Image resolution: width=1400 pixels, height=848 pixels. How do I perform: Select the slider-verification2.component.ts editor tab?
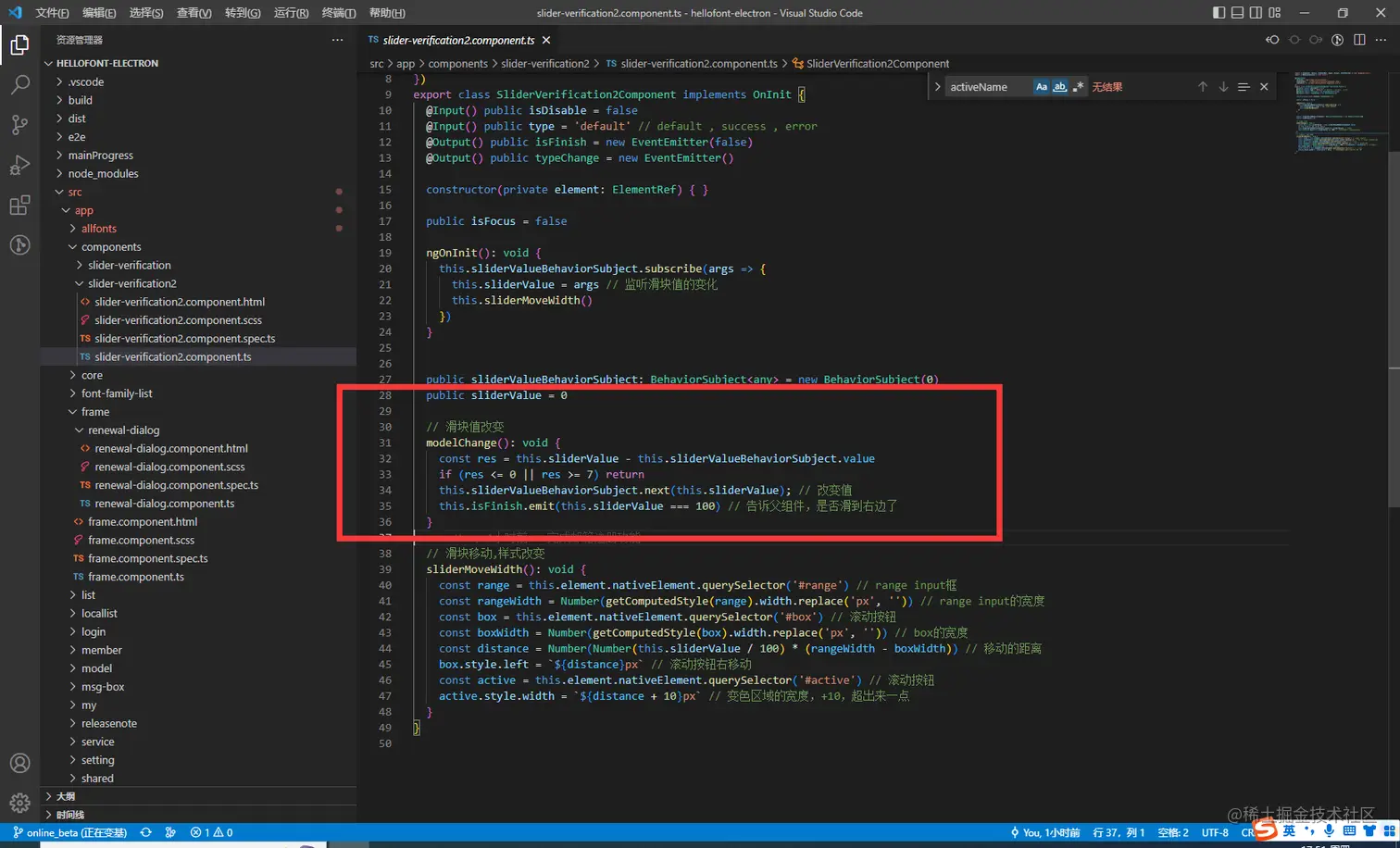click(x=458, y=40)
